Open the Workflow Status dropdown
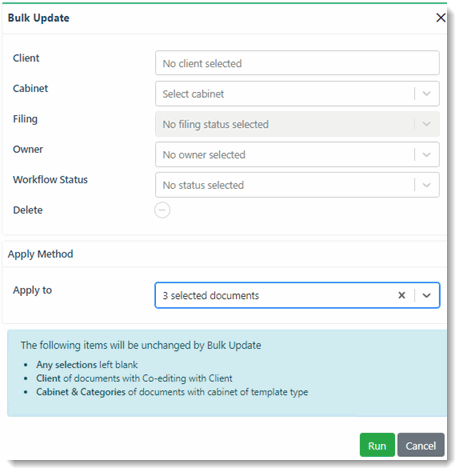Screen dimensions: 456x470 coord(297,185)
